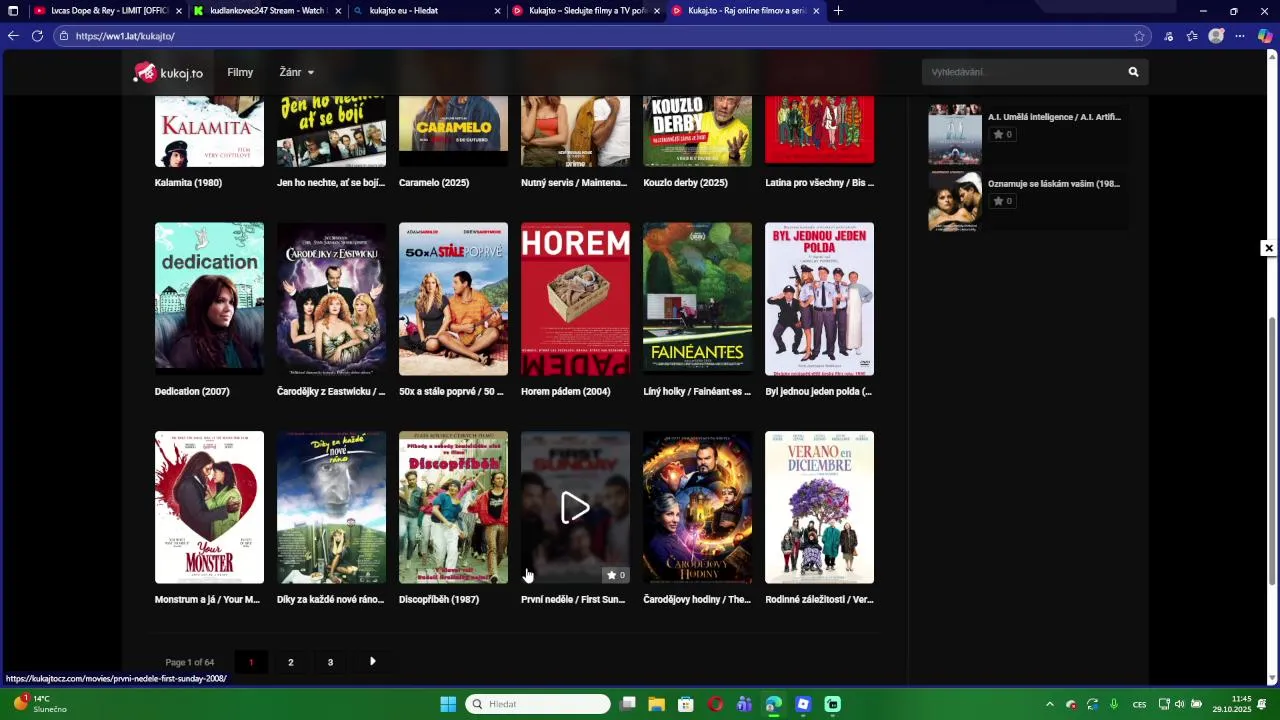Open Monstrum a já Your Monster poster
This screenshot has height=720, width=1280.
pos(209,507)
